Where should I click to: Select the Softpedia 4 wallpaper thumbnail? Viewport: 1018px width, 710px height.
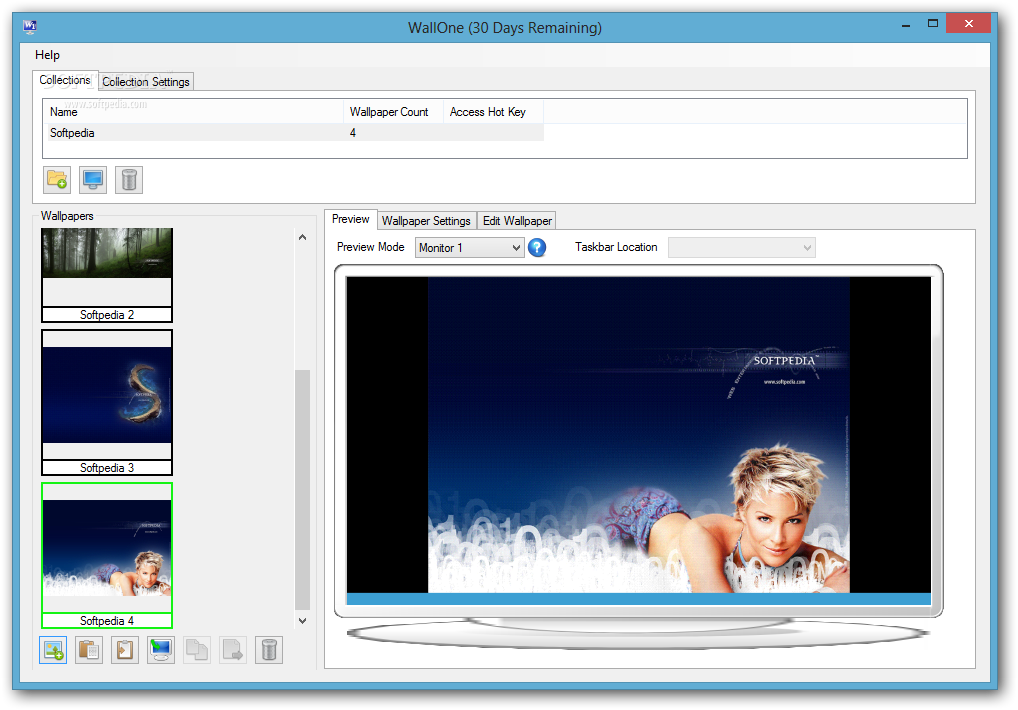pos(107,556)
